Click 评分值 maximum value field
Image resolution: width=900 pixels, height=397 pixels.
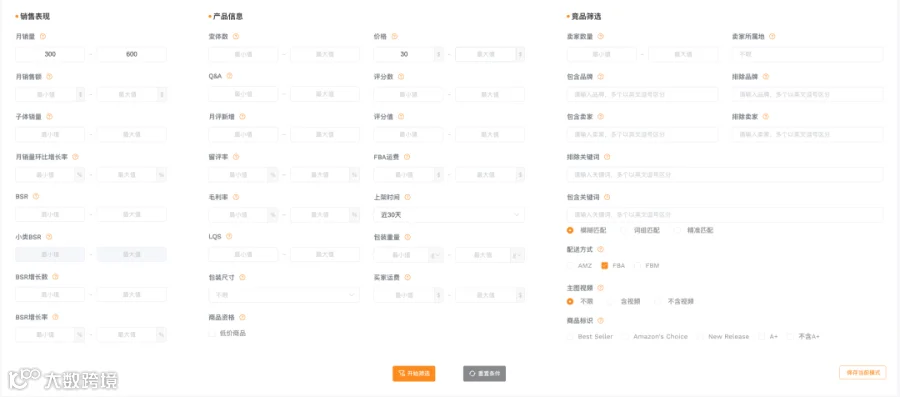490,134
